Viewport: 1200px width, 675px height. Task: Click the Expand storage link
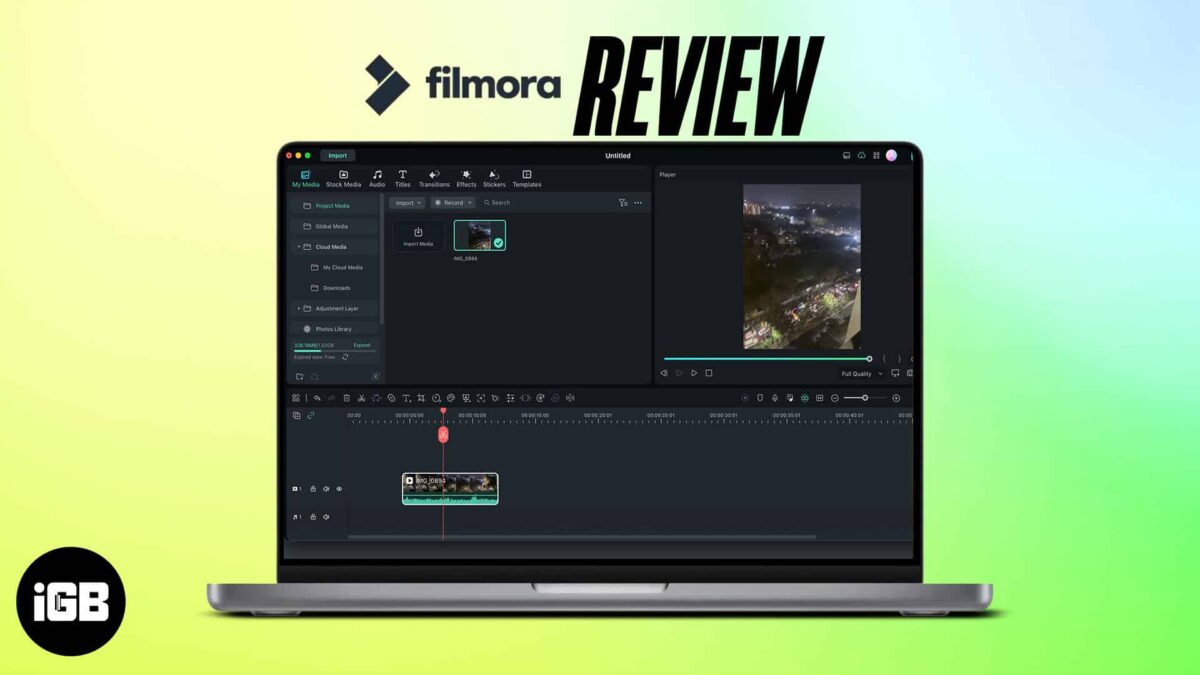[361, 345]
